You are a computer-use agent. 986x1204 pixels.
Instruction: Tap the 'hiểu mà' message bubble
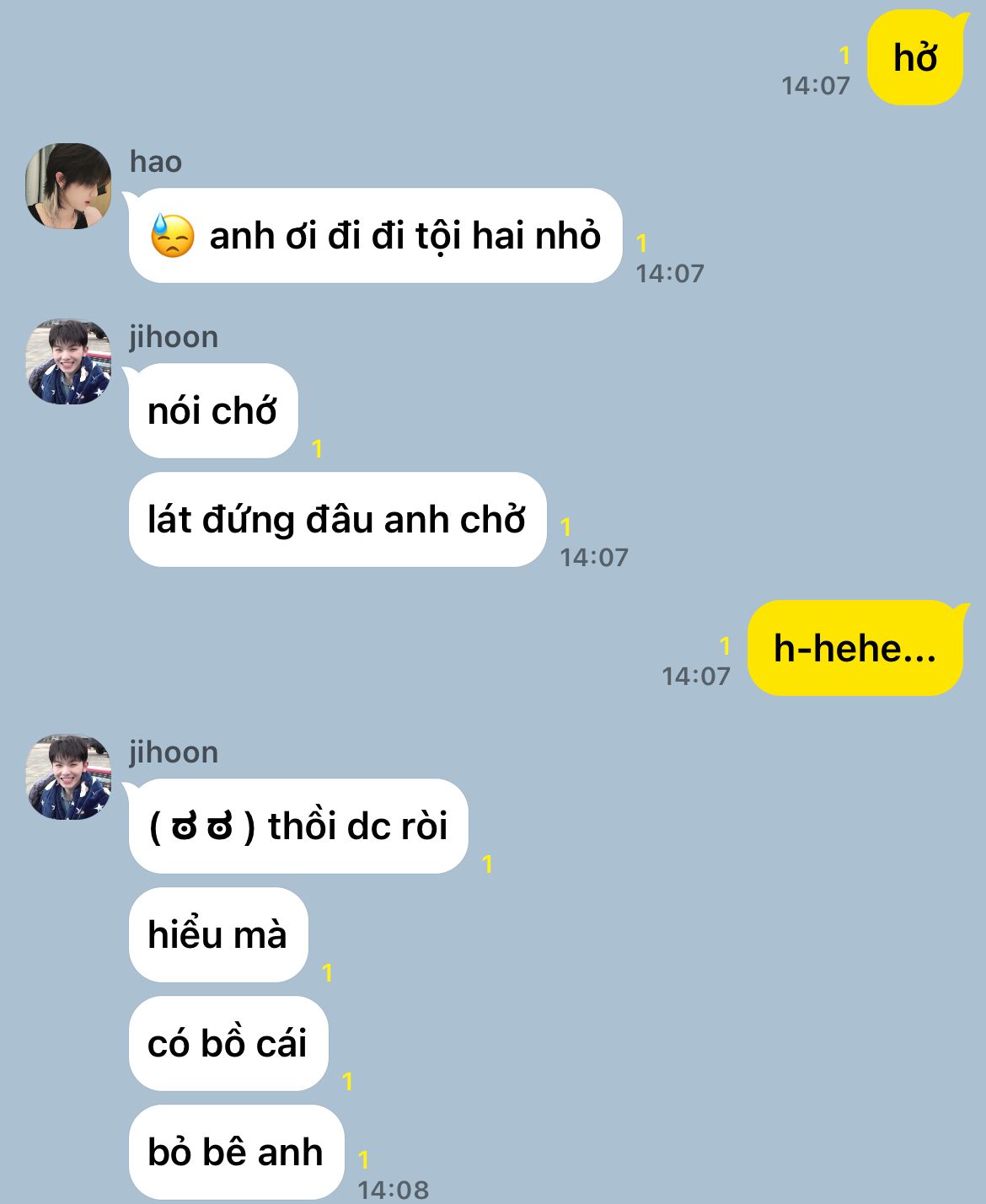(218, 934)
